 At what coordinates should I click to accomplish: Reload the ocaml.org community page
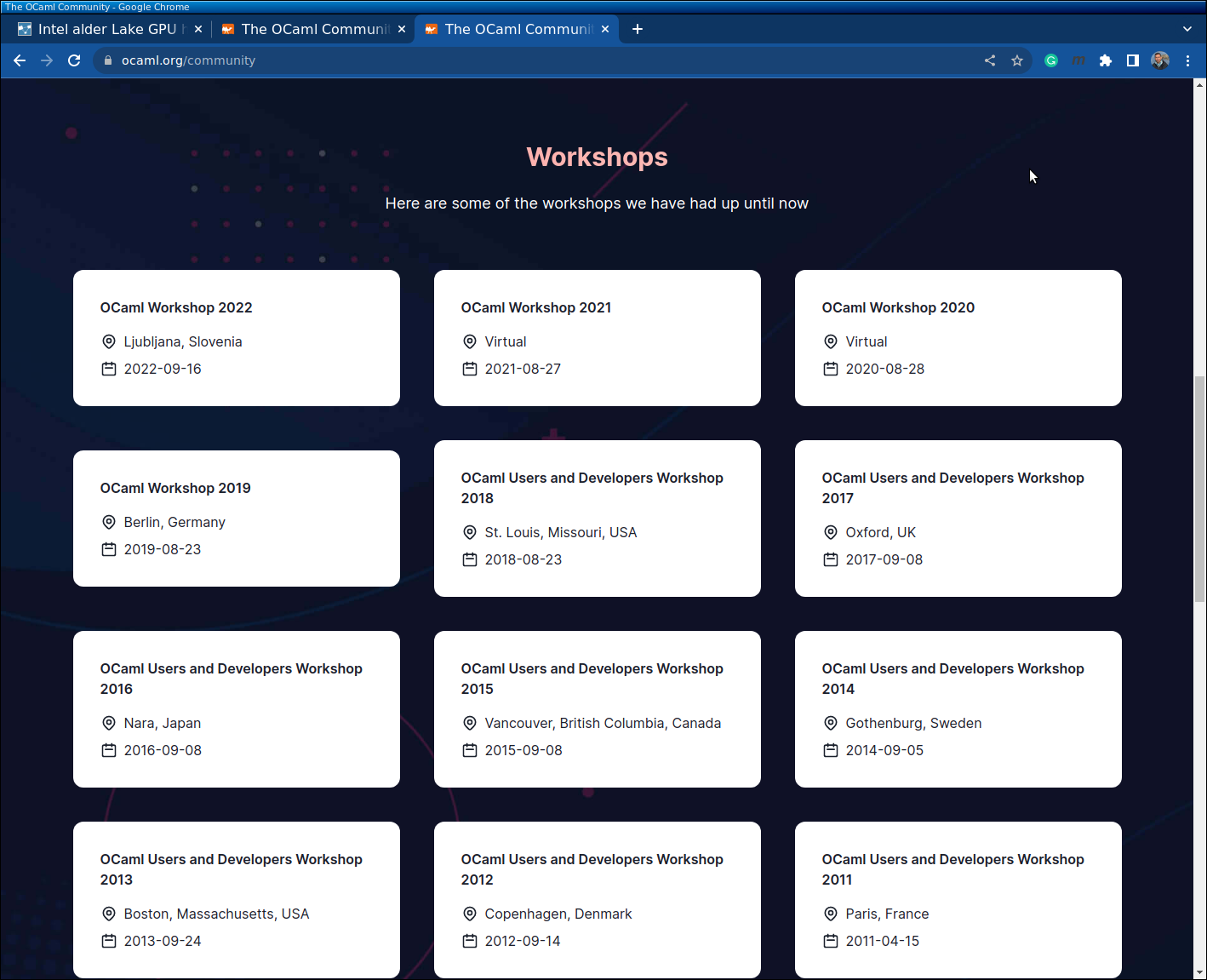[74, 60]
